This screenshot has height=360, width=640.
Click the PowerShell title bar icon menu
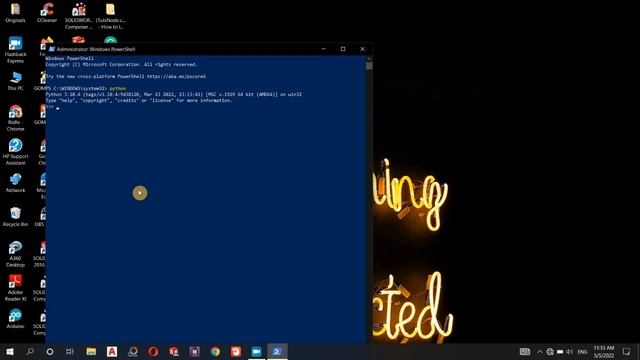(52, 49)
